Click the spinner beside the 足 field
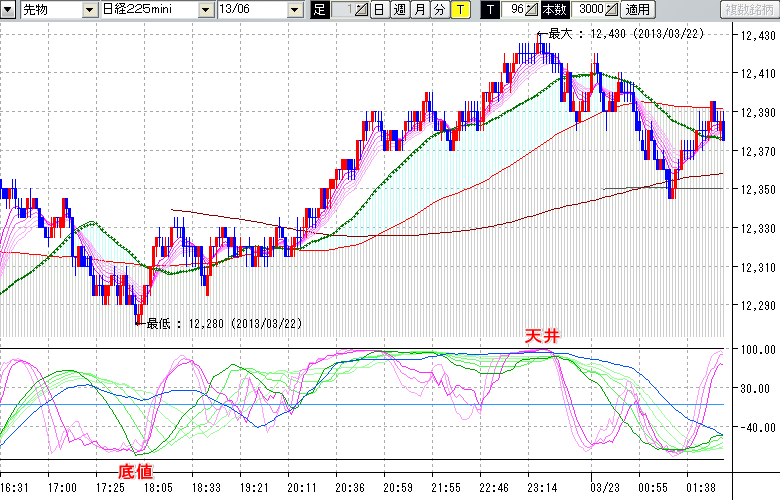 click(x=362, y=10)
